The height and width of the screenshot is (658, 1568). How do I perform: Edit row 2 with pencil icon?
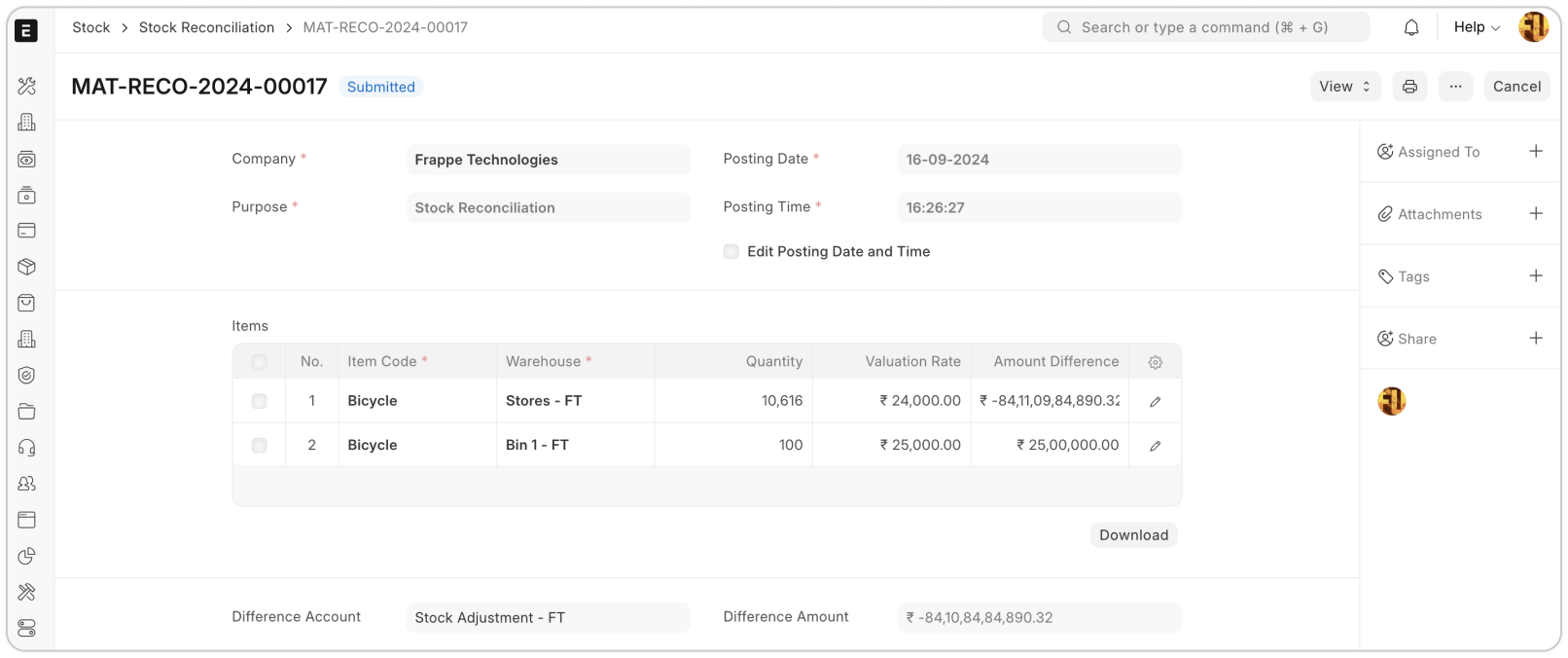[1155, 446]
